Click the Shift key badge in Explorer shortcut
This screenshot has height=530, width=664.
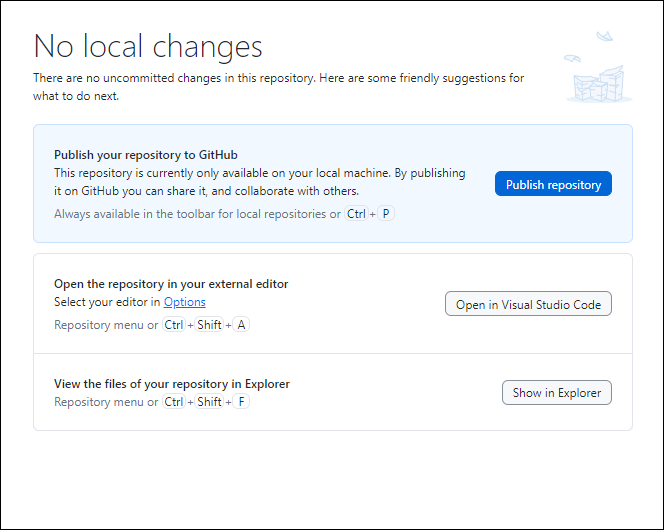click(209, 402)
